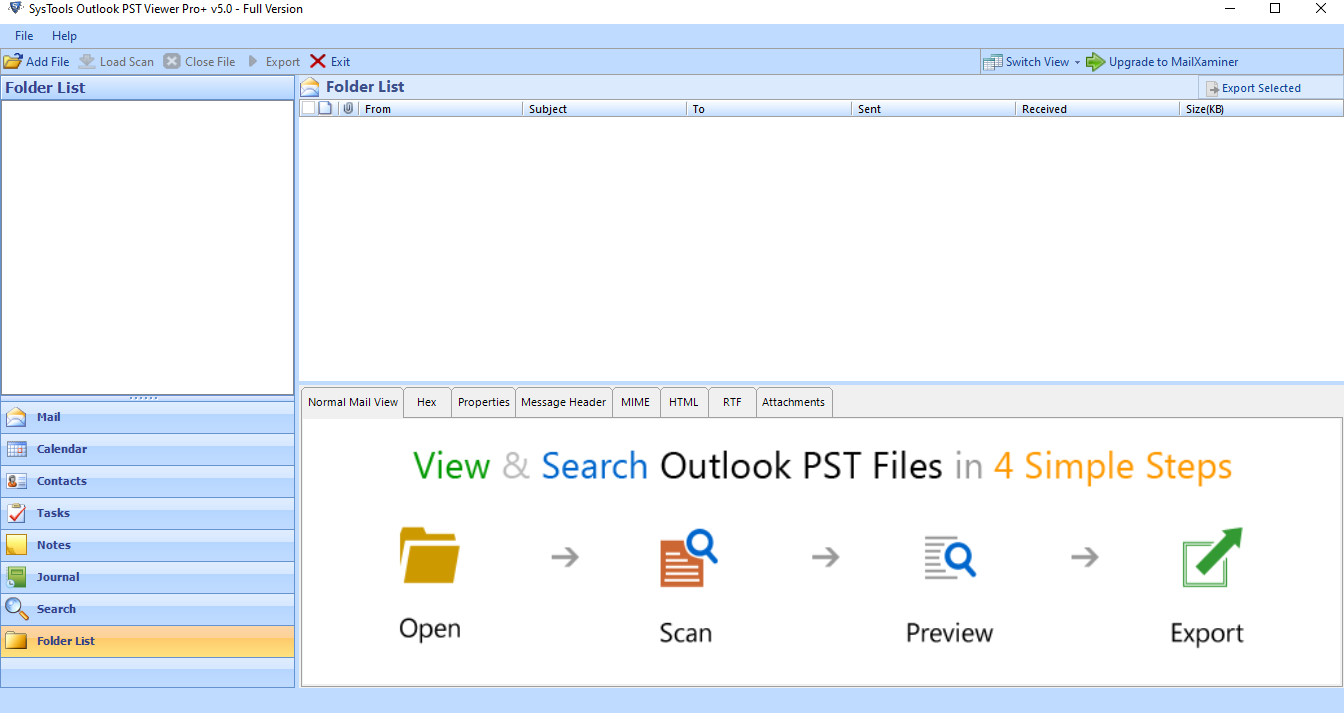
Task: Expand the Switch View dropdown arrow
Action: click(1077, 62)
